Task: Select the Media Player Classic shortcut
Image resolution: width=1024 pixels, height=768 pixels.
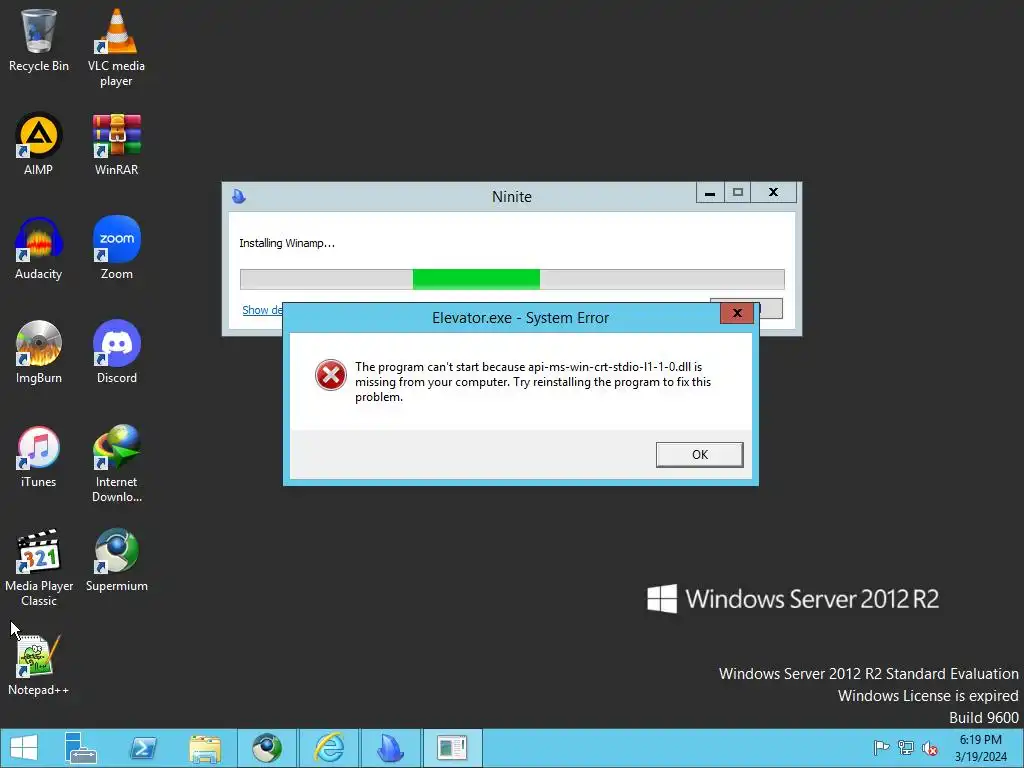Action: click(39, 568)
